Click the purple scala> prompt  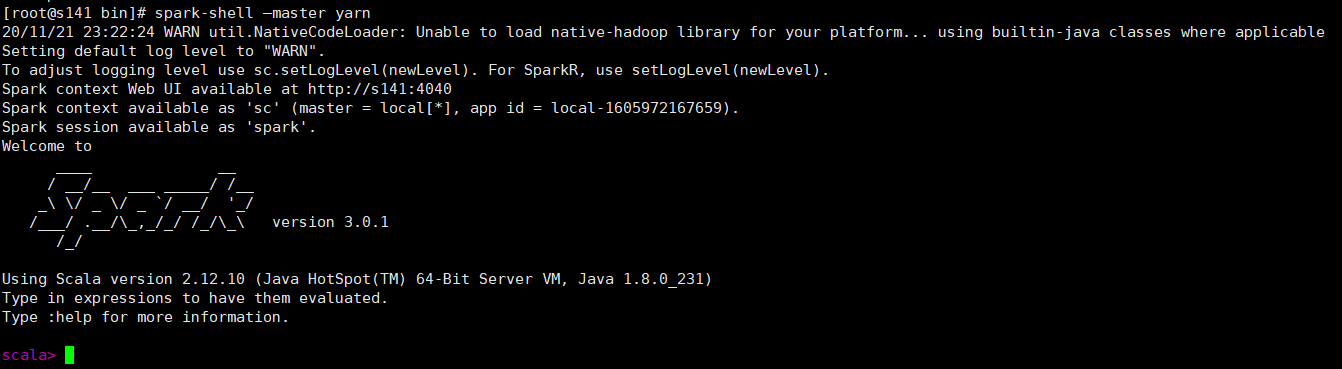29,355
